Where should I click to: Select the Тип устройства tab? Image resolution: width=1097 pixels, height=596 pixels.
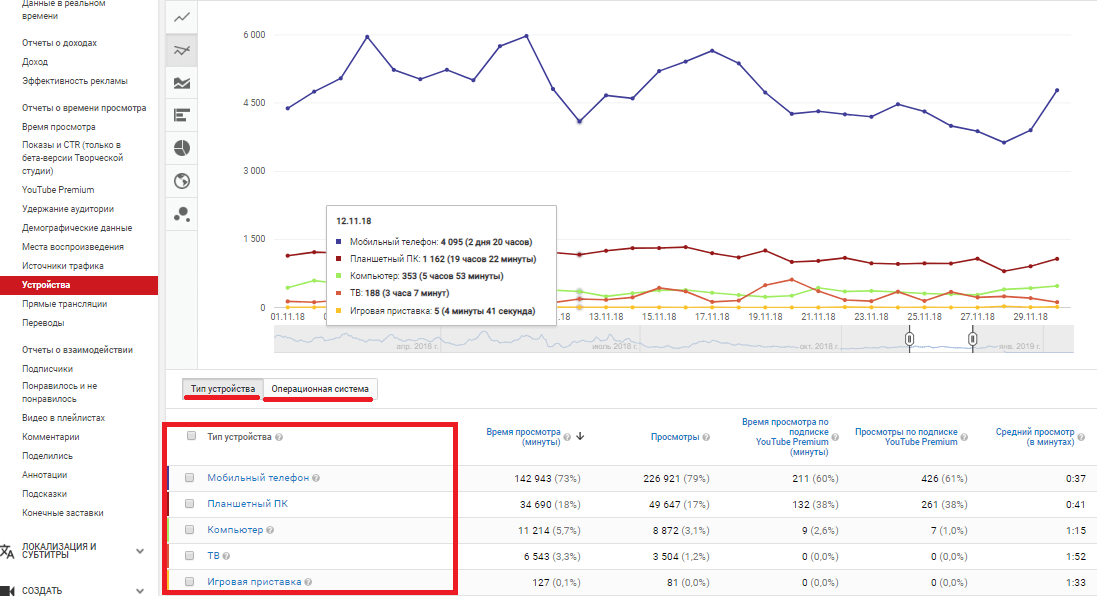point(223,389)
